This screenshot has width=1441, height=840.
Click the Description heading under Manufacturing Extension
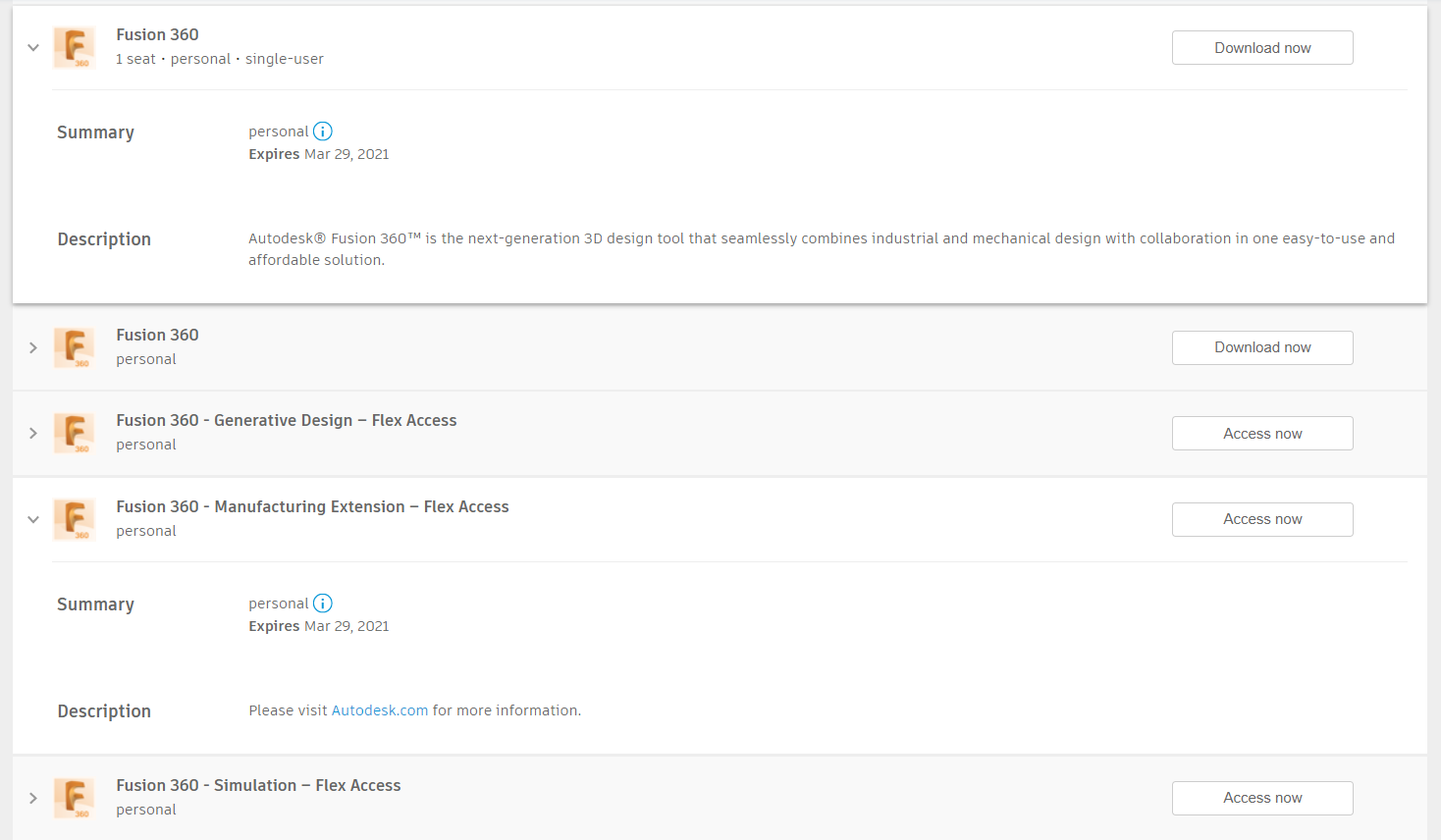tap(104, 711)
